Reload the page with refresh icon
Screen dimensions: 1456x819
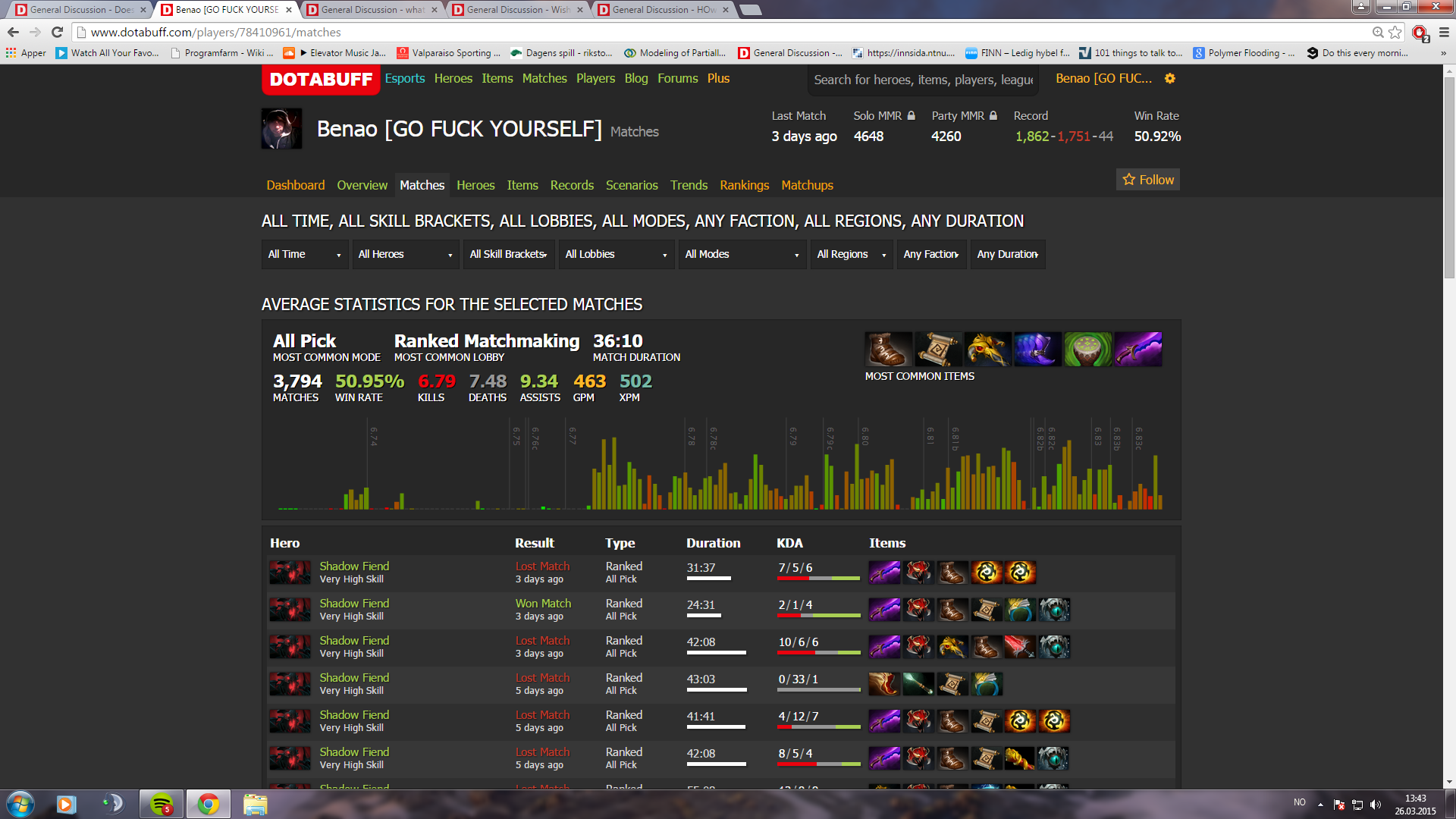click(57, 32)
